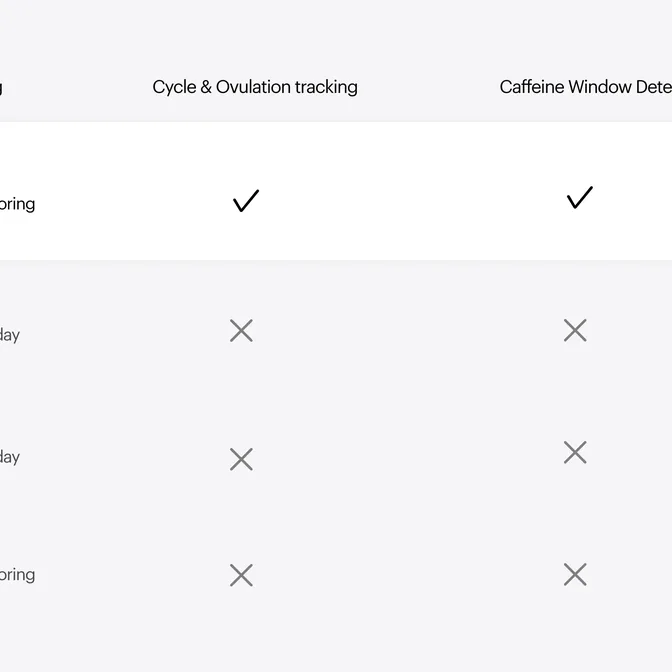The image size is (672, 672).
Task: Click the checkmark under Caffeine Window column
Action: pyautogui.click(x=579, y=198)
